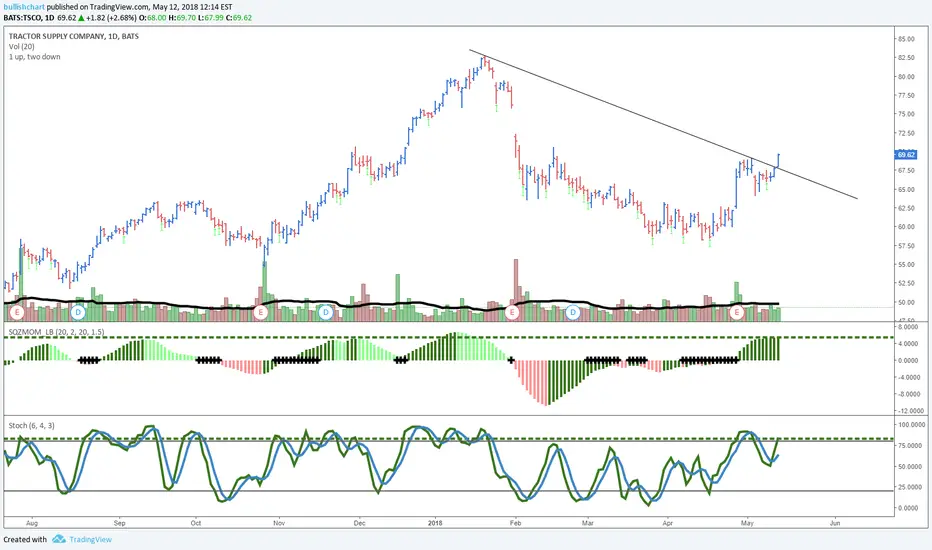
Task: Click the SQZMOM_LB (20, 2, 20, 1.5) label
Action: 56,332
